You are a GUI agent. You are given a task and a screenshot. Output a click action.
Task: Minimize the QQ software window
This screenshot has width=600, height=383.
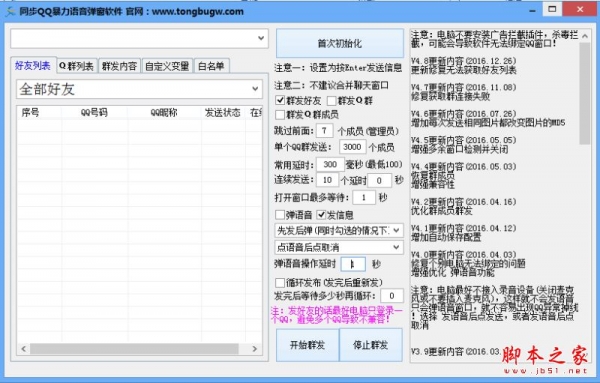click(532, 10)
